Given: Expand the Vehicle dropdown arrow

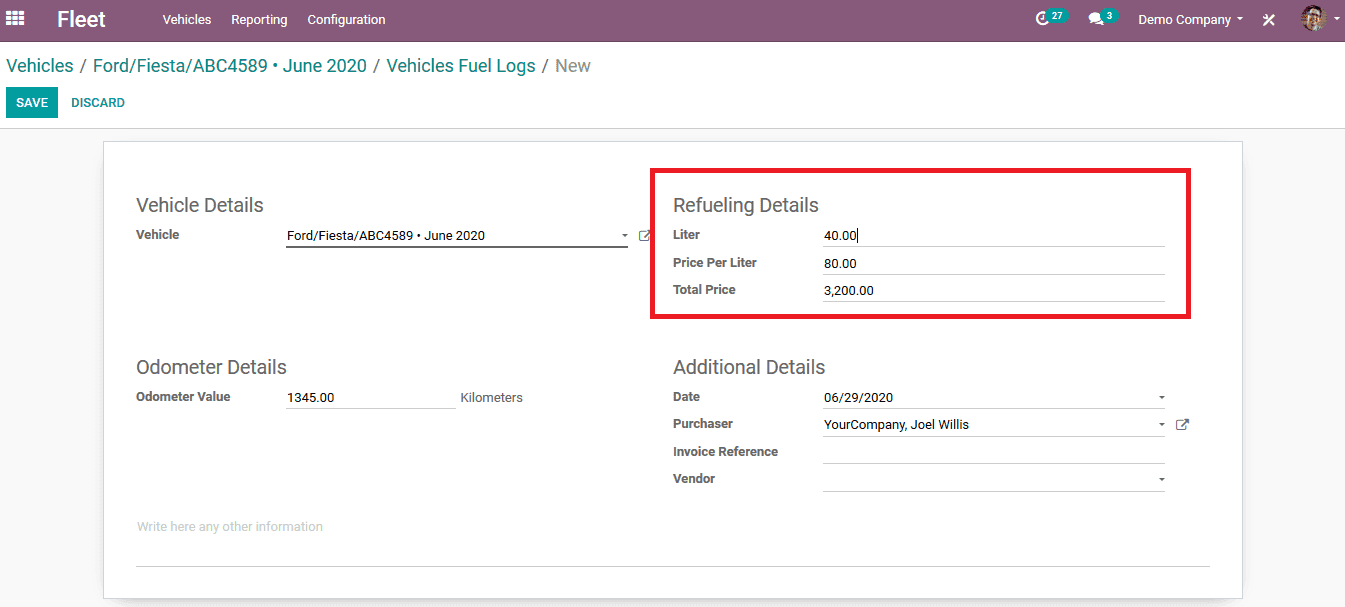Looking at the screenshot, I should [624, 236].
